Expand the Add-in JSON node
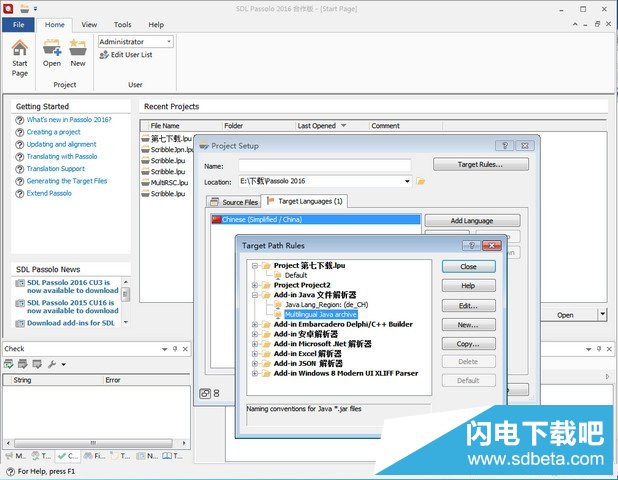The image size is (618, 480). tap(255, 363)
